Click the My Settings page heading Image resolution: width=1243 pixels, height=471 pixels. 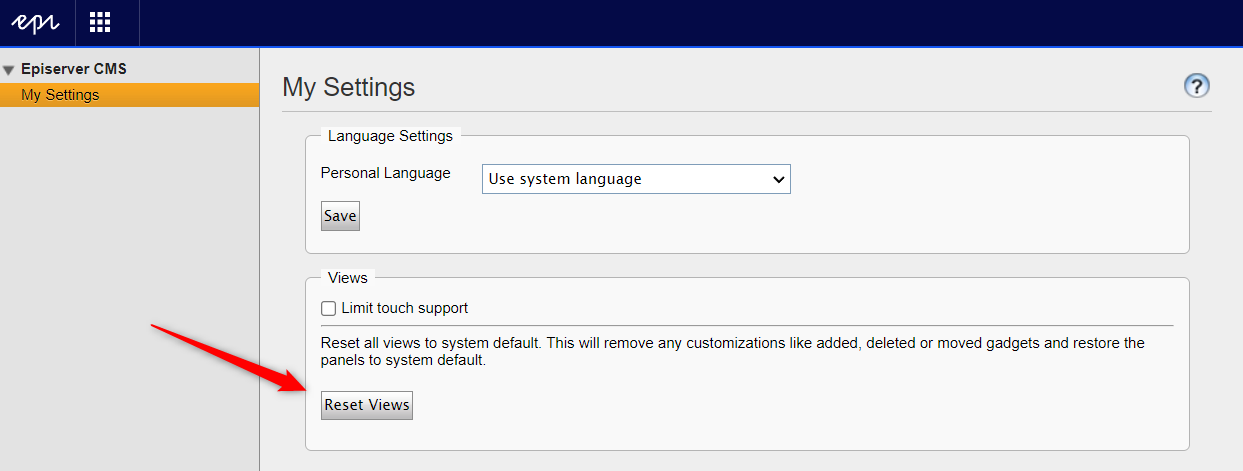pos(348,87)
